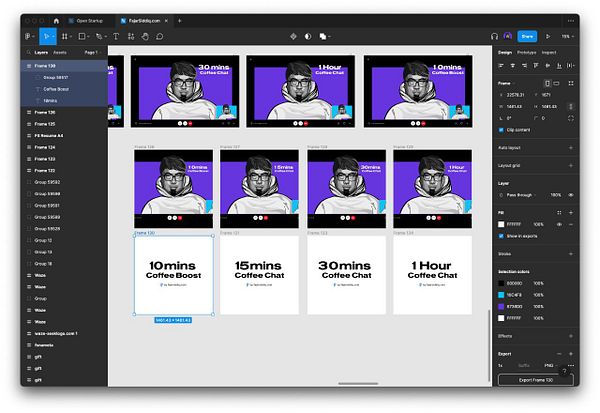Toggle fill visibility eye icon
600x413 pixels.
click(x=559, y=224)
